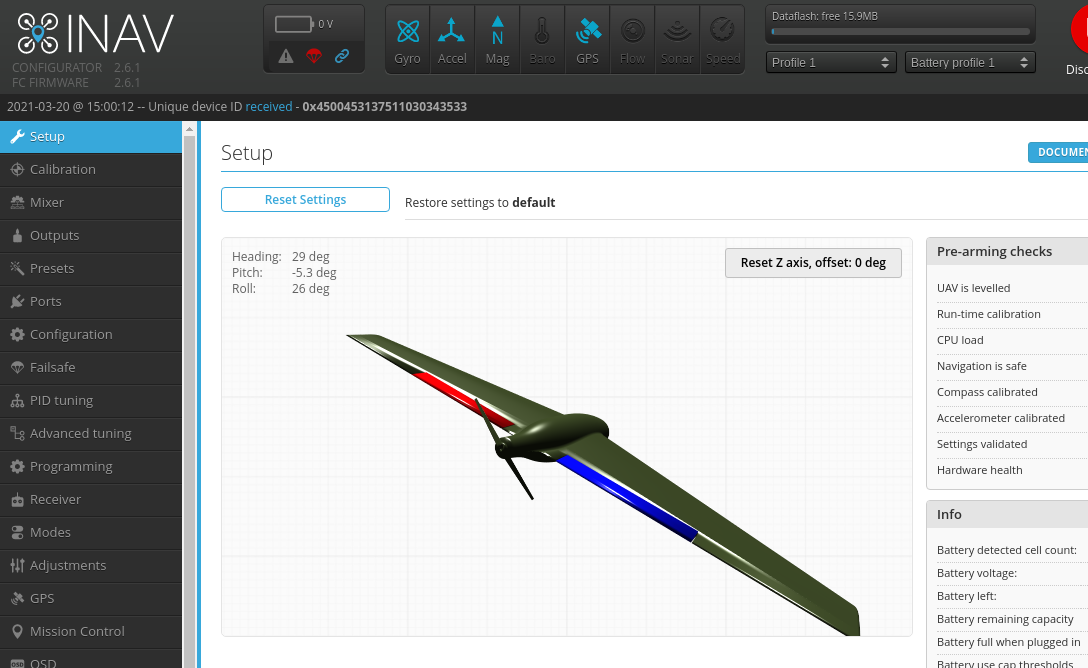Open the OSD tab
Screen dimensions: 1088x668
pos(91,659)
